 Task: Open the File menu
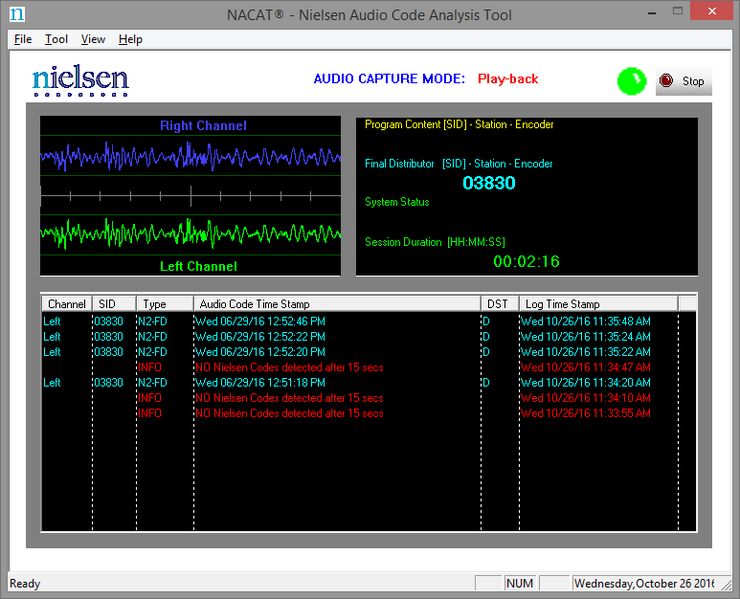tap(23, 39)
